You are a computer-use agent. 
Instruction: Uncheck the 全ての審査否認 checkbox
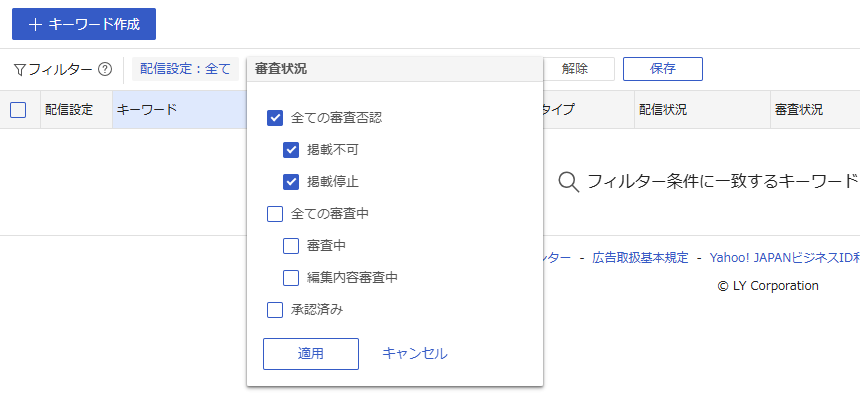click(275, 118)
